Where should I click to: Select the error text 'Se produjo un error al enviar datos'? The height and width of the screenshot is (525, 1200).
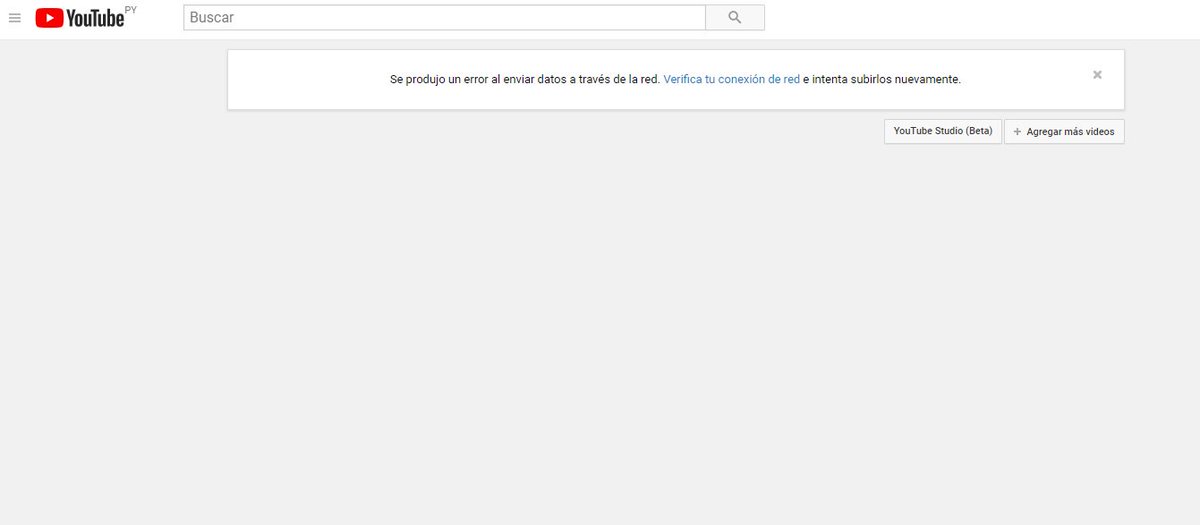[481, 79]
